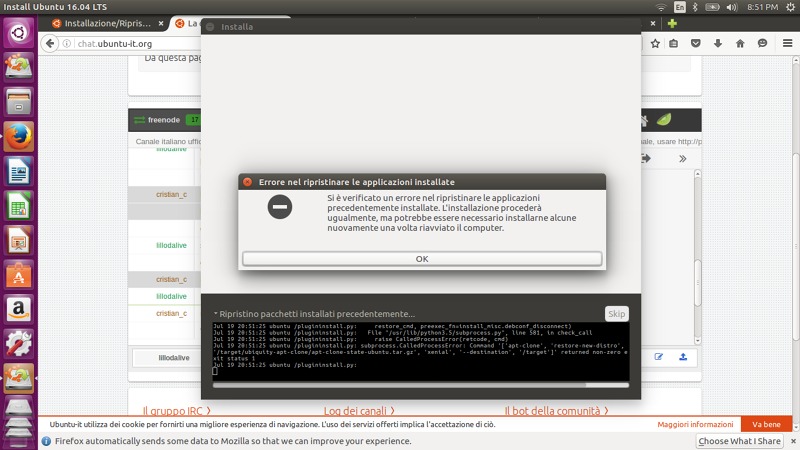Click the chat scrollbar up arrow

pyautogui.click(x=697, y=174)
